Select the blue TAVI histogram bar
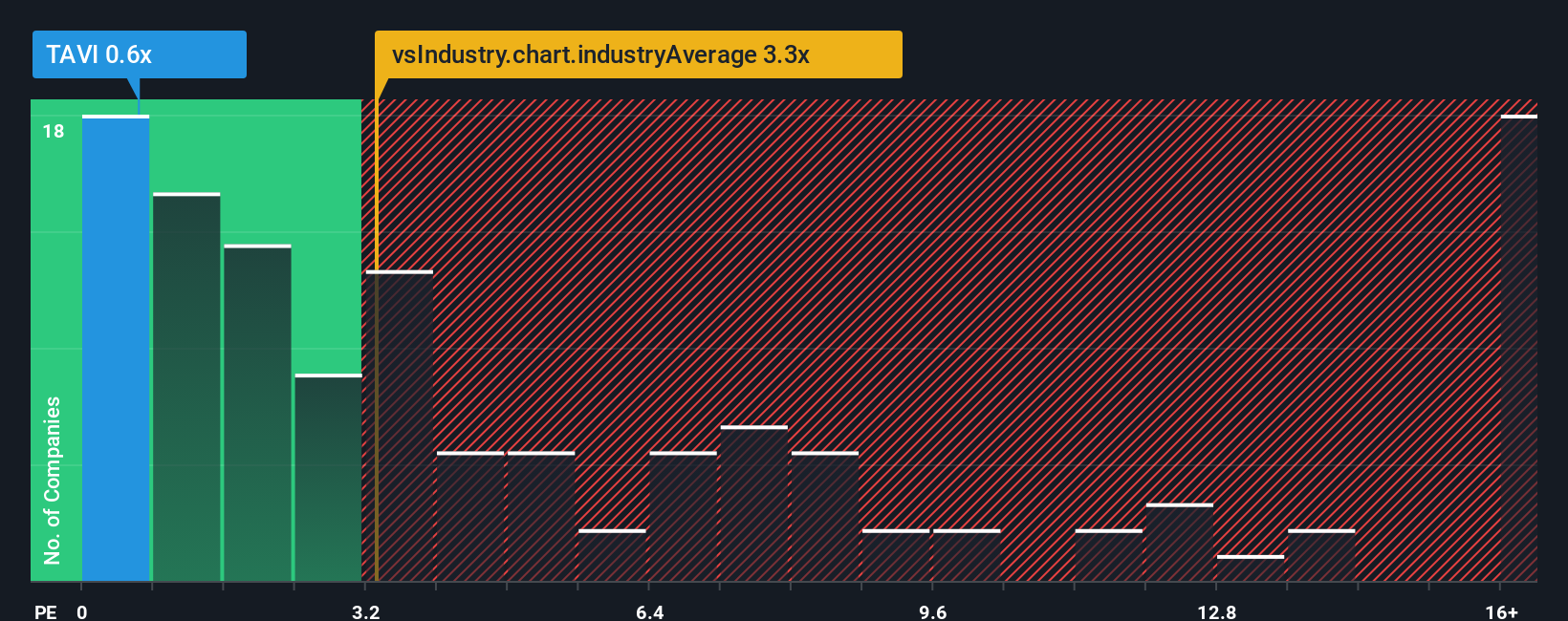The image size is (1568, 621). [116, 348]
